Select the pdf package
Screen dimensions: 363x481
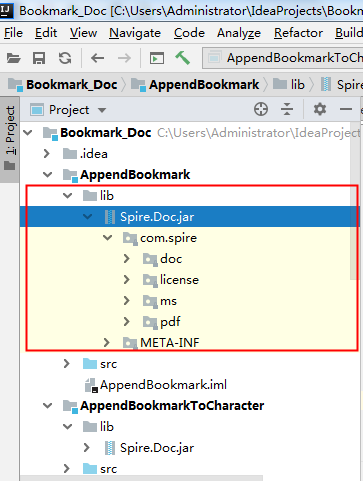click(170, 322)
